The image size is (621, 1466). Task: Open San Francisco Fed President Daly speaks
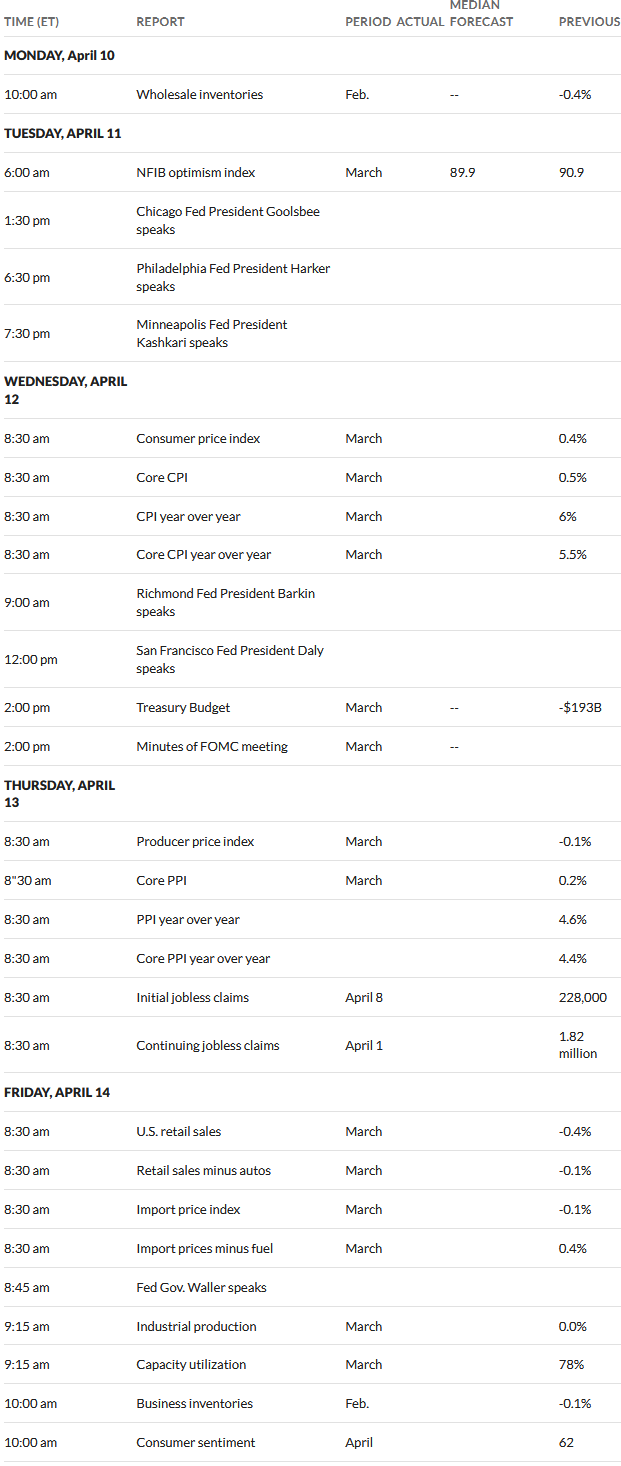tap(230, 660)
